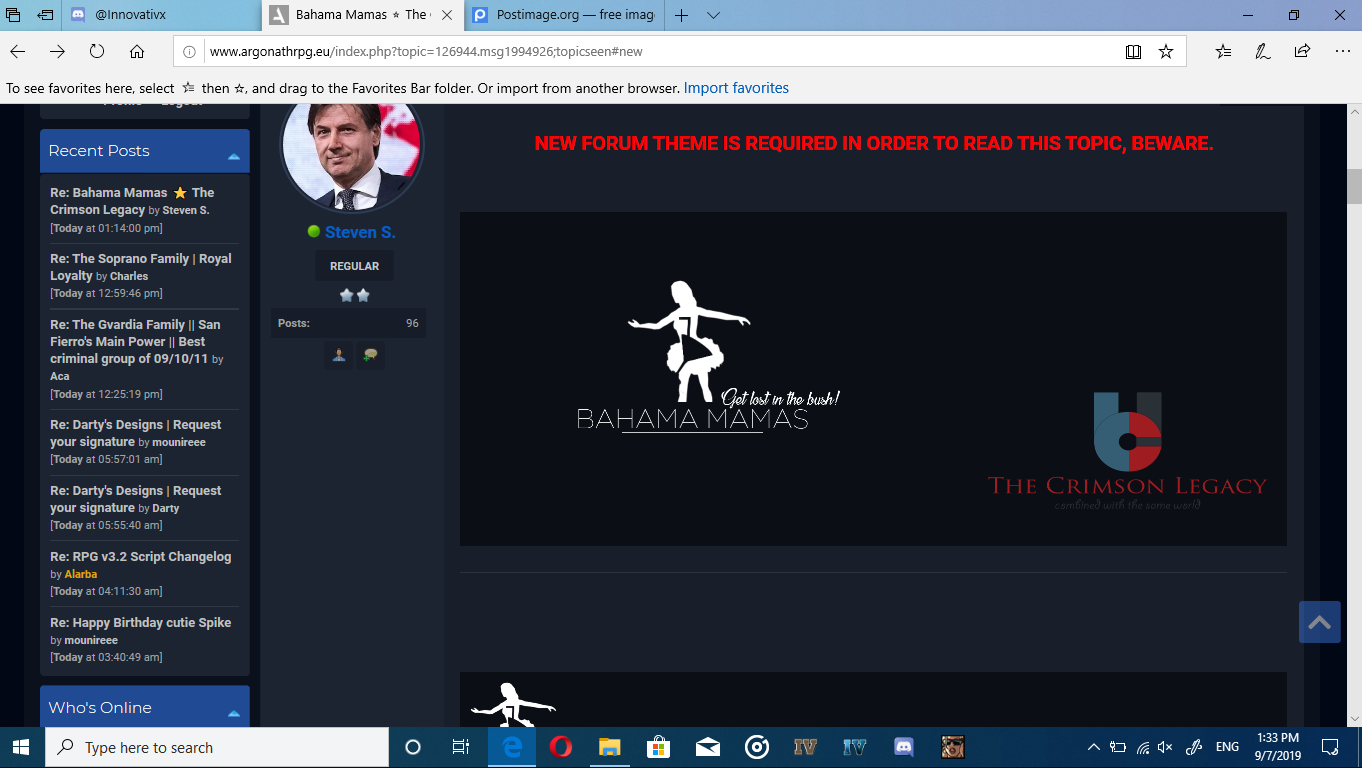Close the Bahama Mamas tab

pyautogui.click(x=445, y=15)
